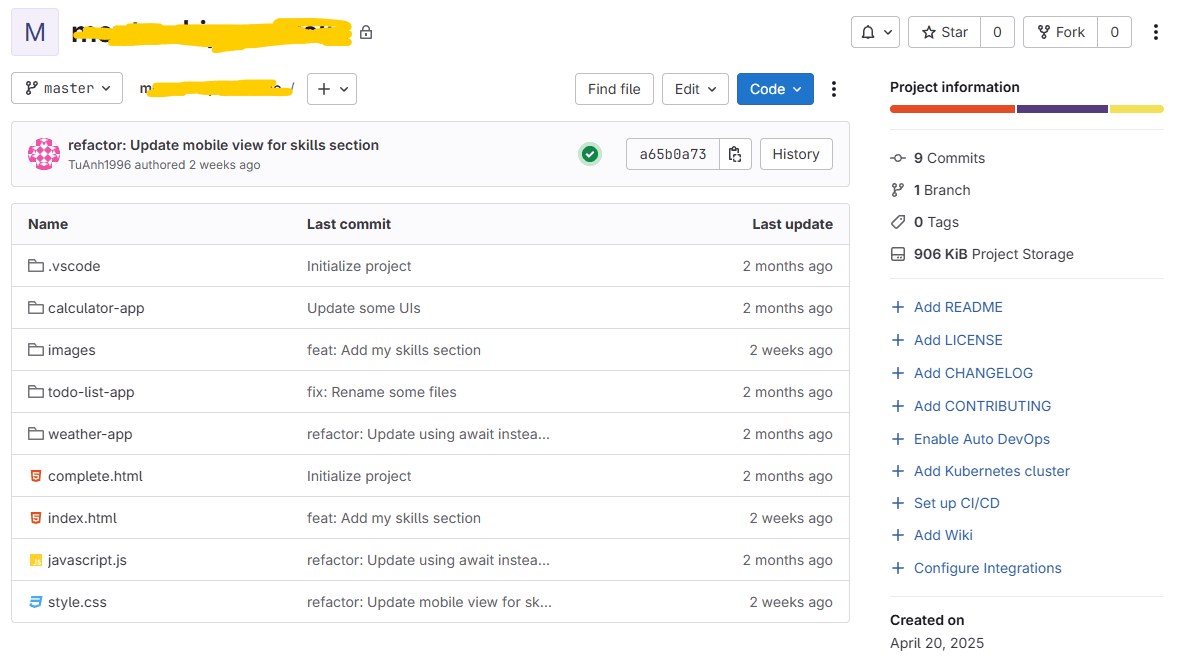The height and width of the screenshot is (669, 1183).
Task: Click the orange segment of the language bar
Action: point(950,108)
